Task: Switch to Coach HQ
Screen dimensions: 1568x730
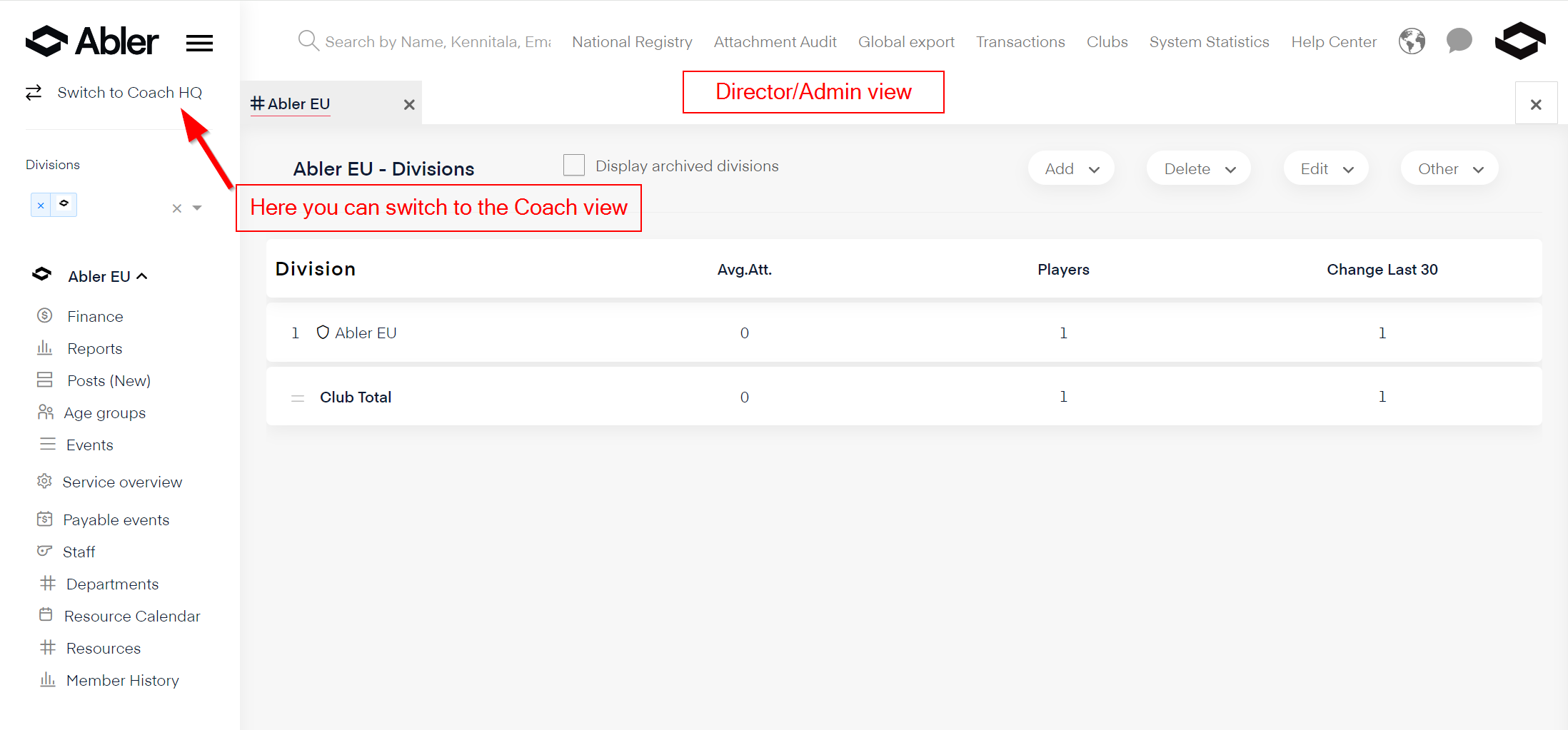Action: (129, 93)
